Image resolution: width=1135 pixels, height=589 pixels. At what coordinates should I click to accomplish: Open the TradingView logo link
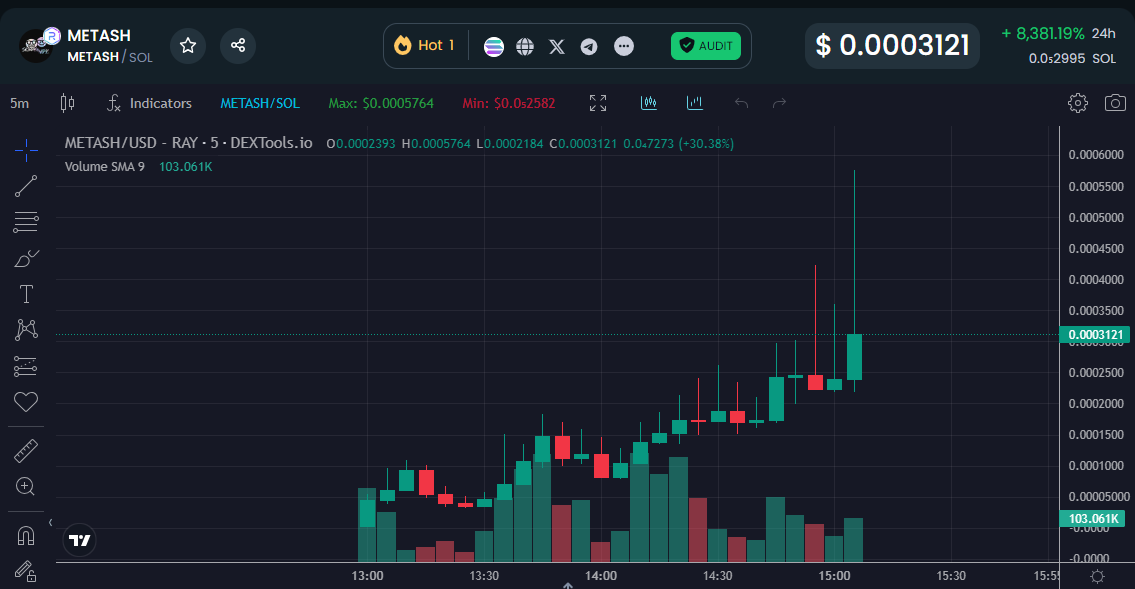pos(80,540)
